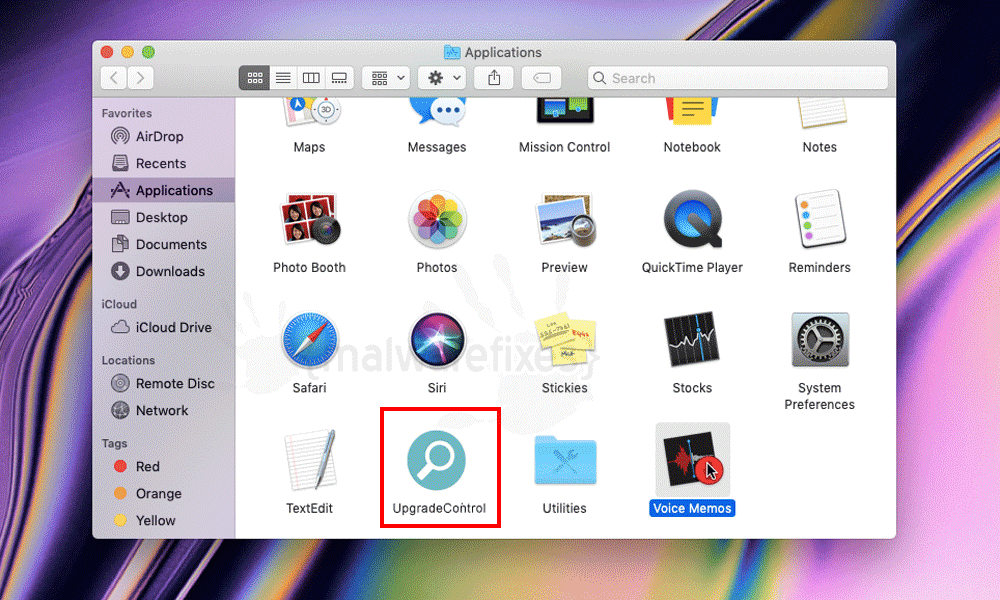Click into the Search field
1000x600 pixels.
click(738, 78)
